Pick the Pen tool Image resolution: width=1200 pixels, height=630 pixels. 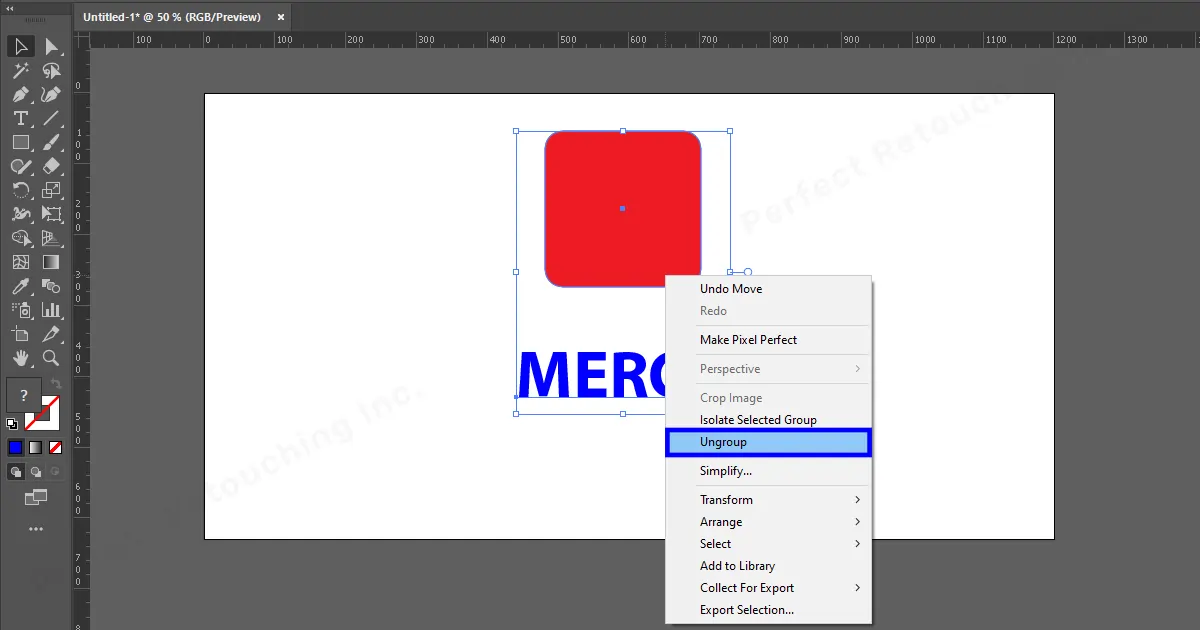(21, 94)
